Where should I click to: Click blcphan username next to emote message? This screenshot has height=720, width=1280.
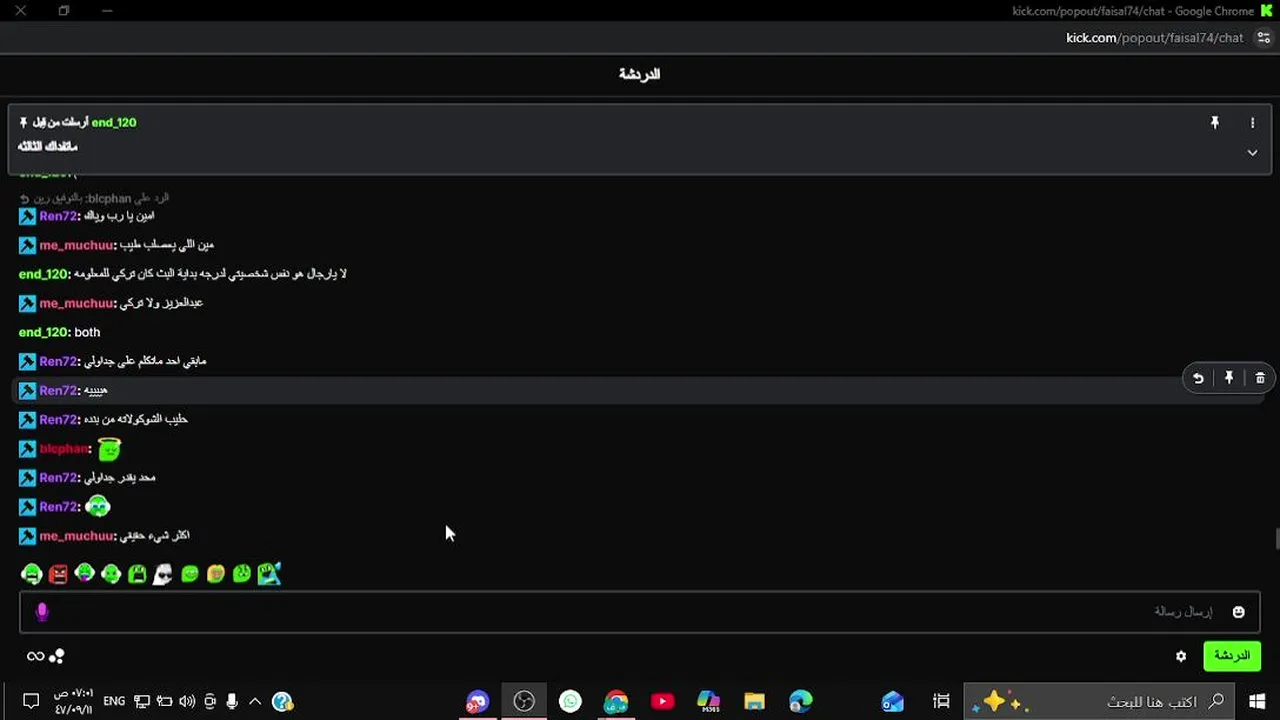click(x=64, y=449)
